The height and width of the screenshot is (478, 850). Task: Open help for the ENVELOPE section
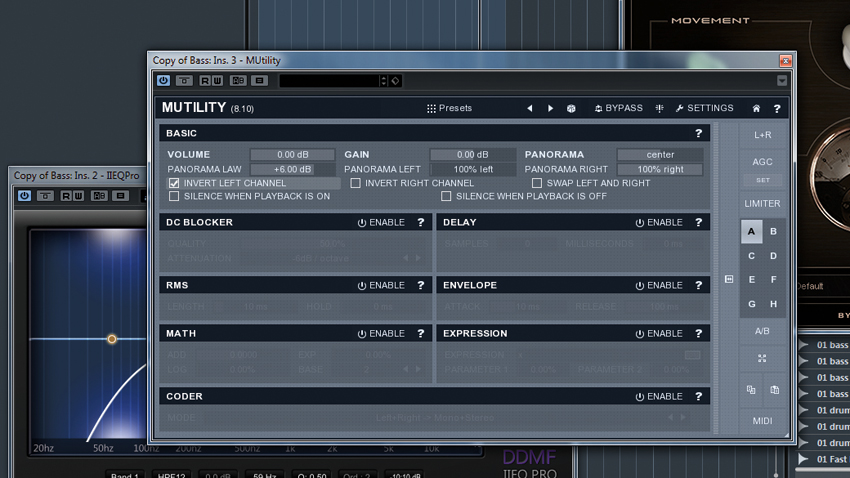pyautogui.click(x=699, y=285)
